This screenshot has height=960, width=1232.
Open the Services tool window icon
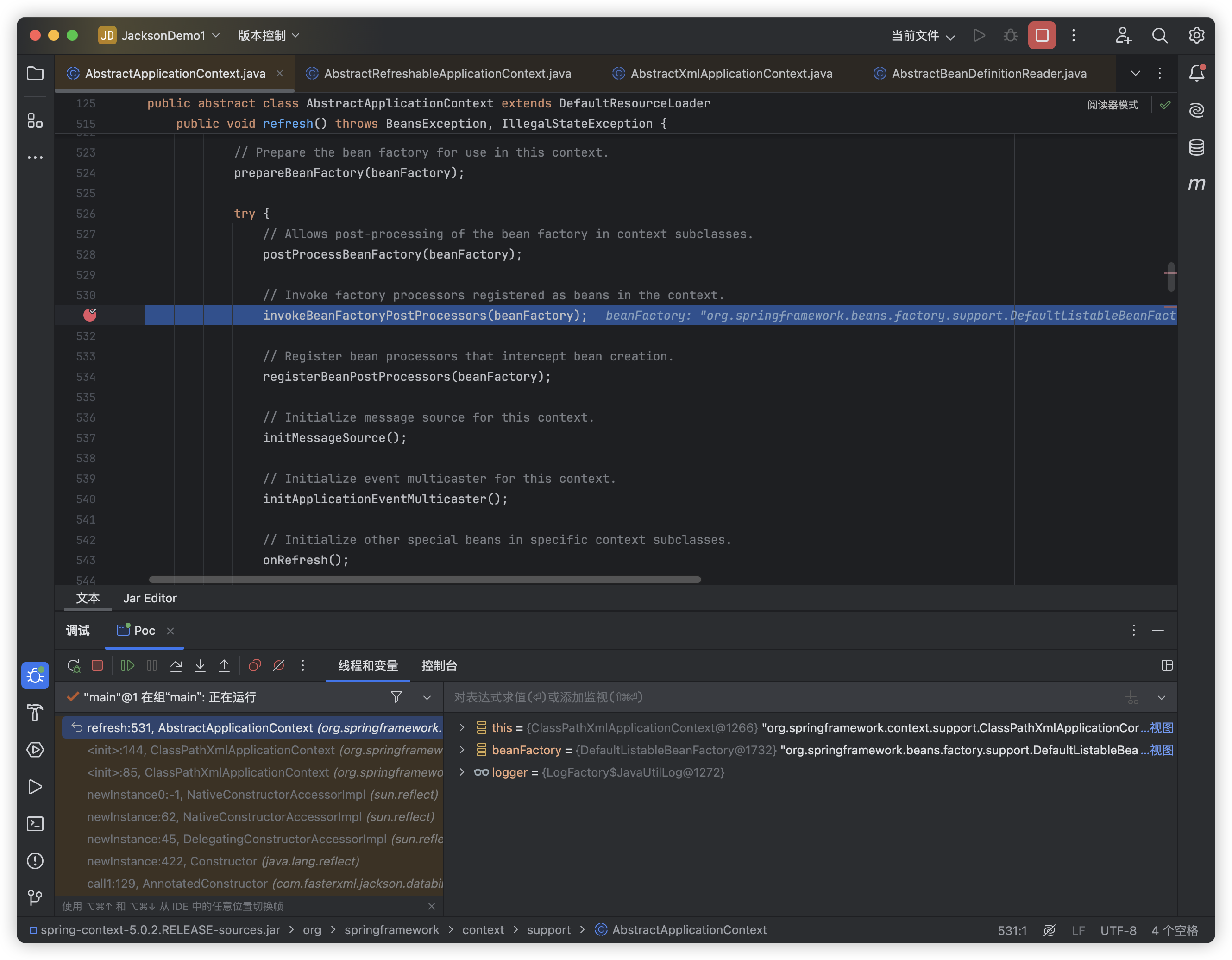(x=35, y=750)
